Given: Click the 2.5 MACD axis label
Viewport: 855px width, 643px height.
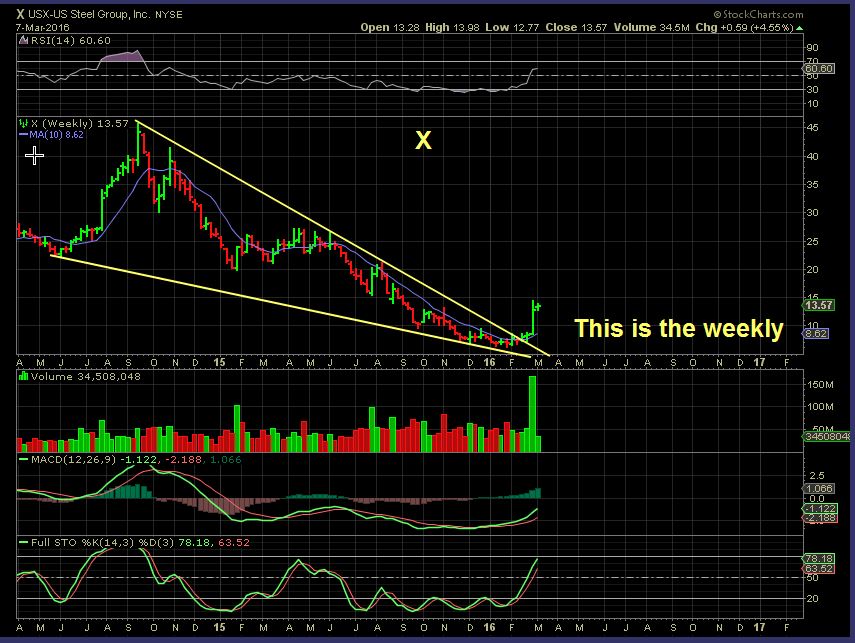Looking at the screenshot, I should (817, 476).
